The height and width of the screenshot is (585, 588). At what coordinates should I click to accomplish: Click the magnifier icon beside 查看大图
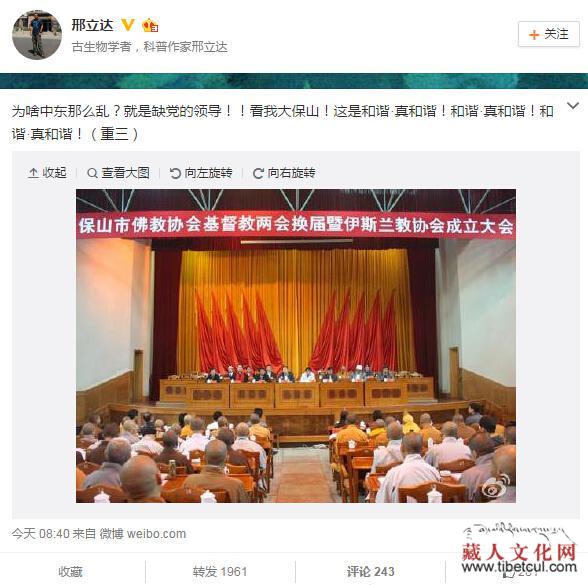pyautogui.click(x=92, y=173)
